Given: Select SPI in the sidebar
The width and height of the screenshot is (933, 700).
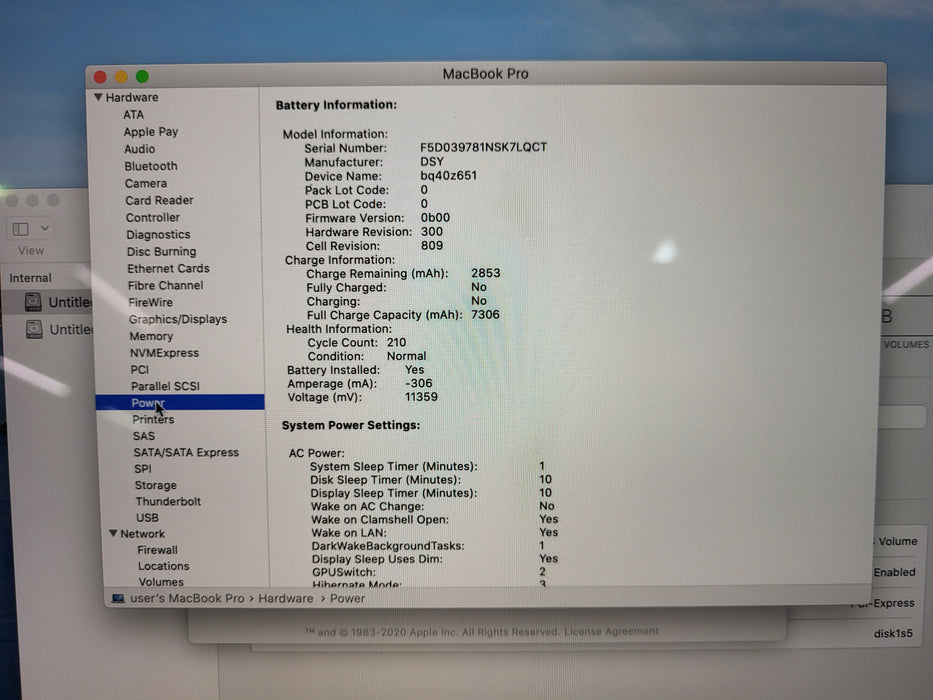Looking at the screenshot, I should pos(143,468).
